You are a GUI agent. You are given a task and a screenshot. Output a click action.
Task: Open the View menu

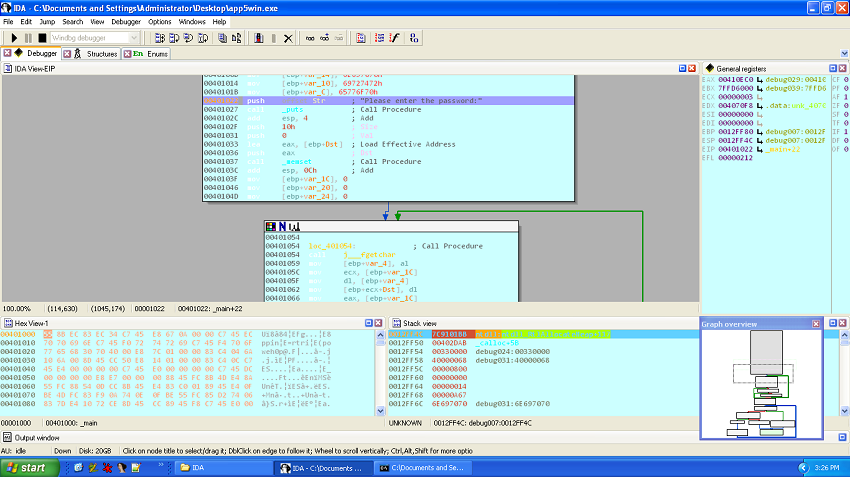[97, 22]
